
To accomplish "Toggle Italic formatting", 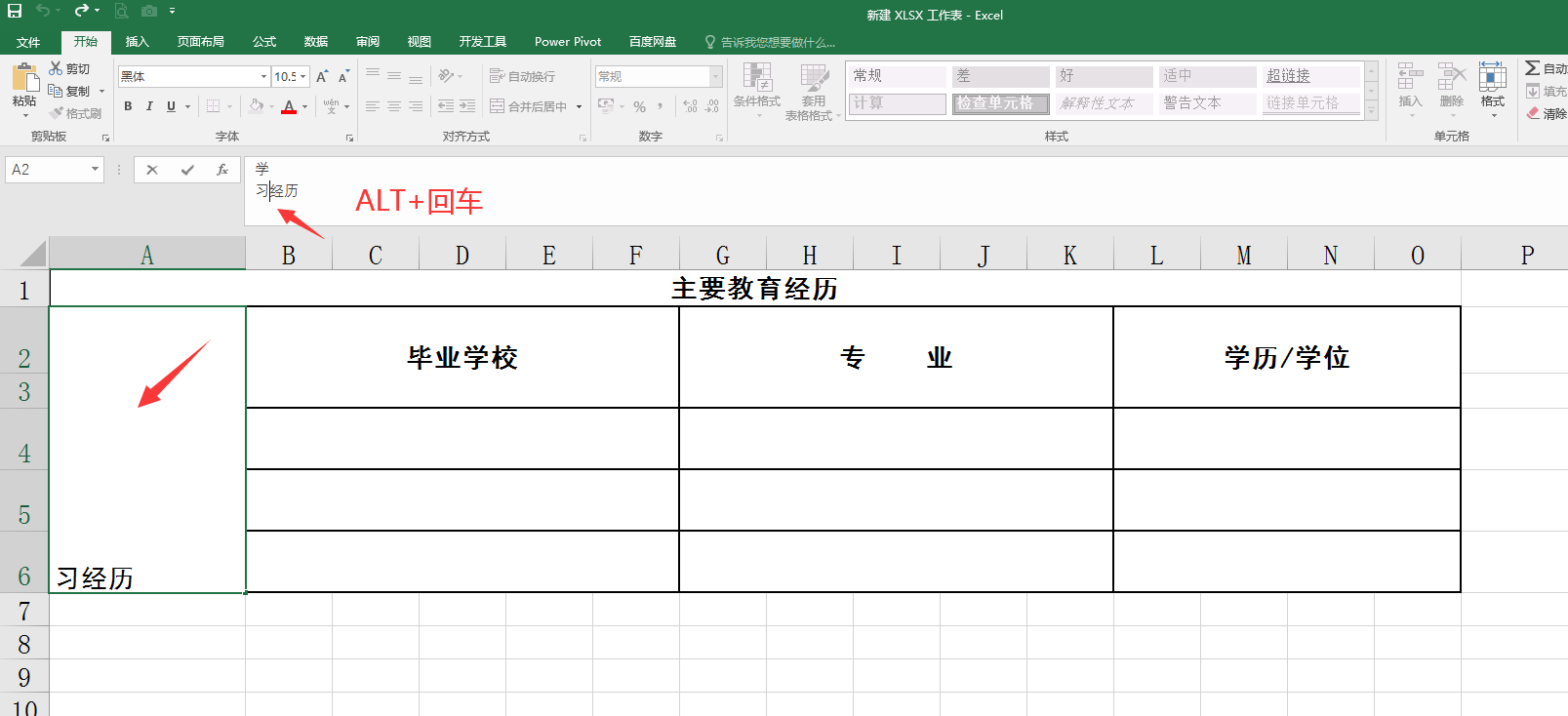I will pos(149,106).
